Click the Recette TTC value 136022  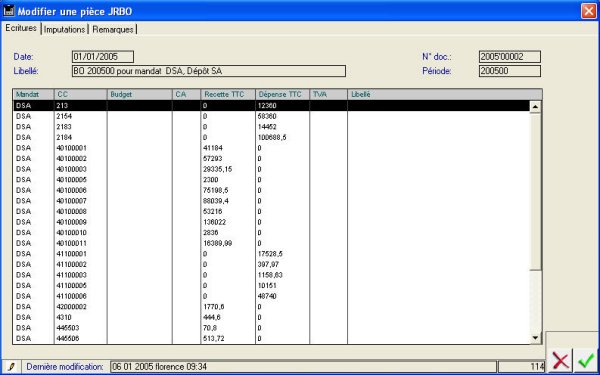click(x=215, y=222)
